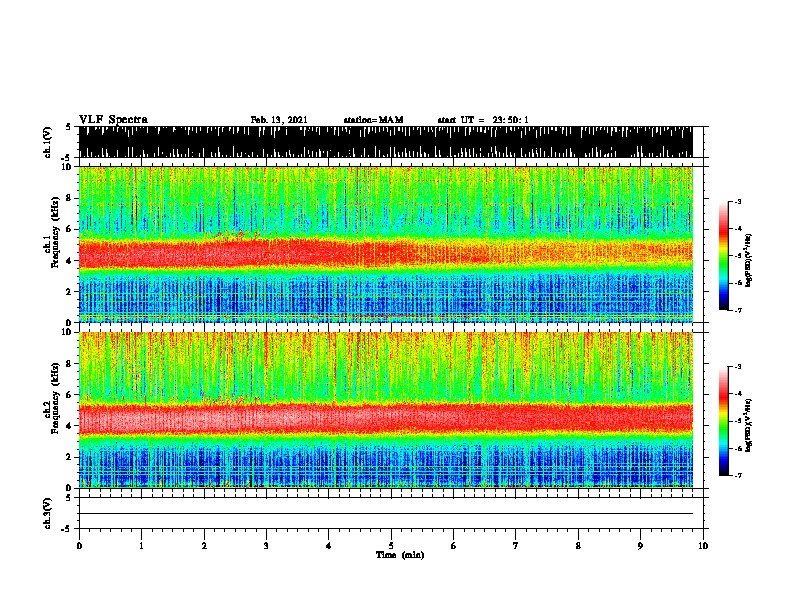Image resolution: width=792 pixels, height=612 pixels.
Task: Click the "station=MAM" header label
Action: click(373, 120)
